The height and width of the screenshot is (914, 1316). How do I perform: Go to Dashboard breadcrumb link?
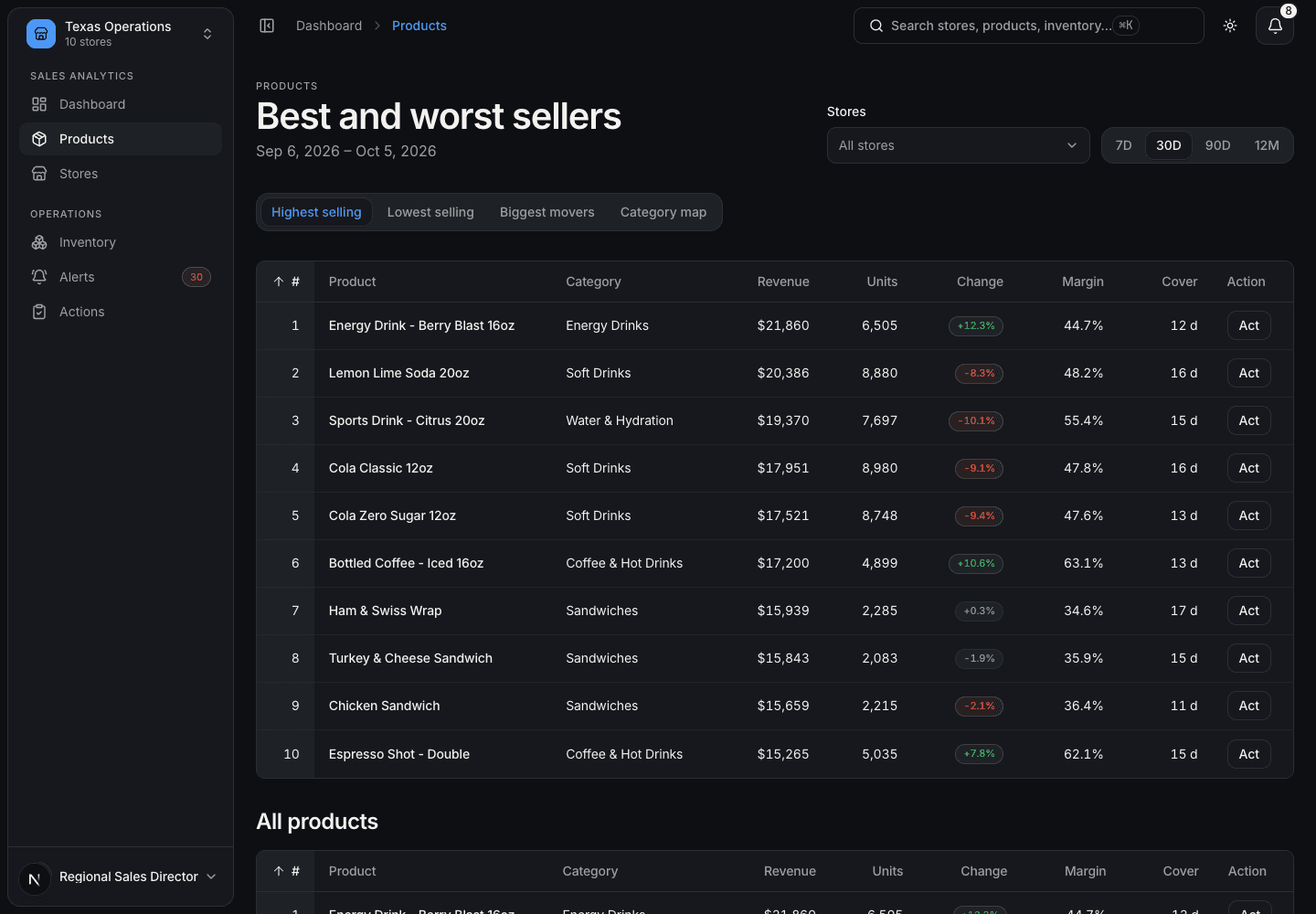pyautogui.click(x=329, y=26)
